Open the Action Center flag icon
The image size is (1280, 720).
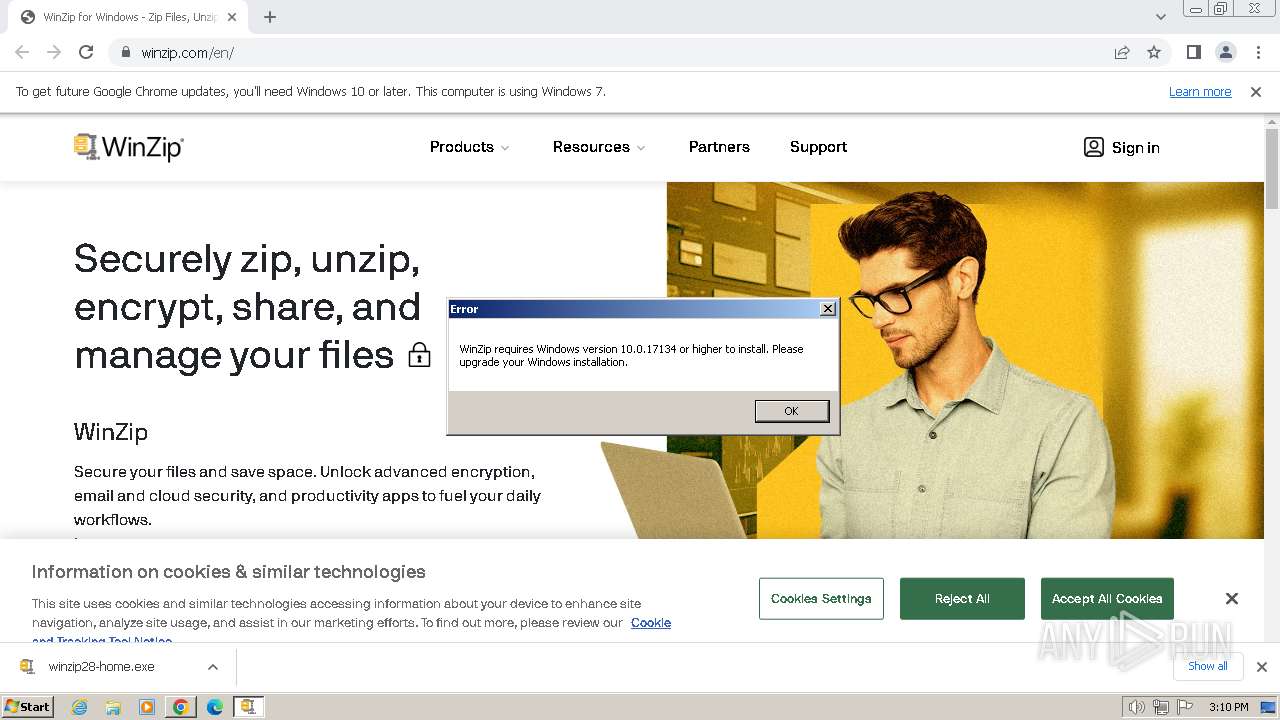click(x=1184, y=707)
